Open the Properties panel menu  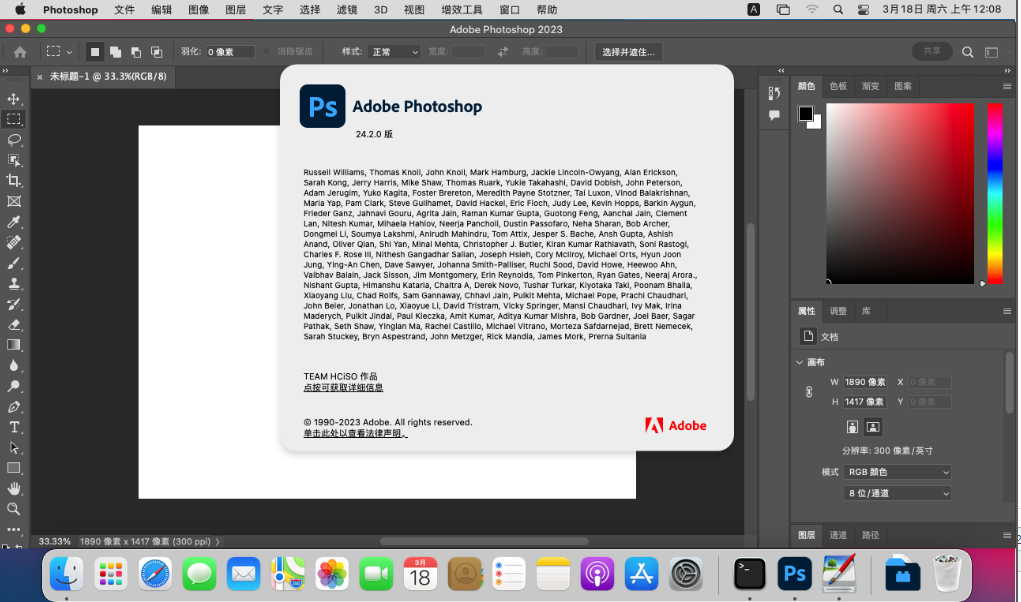(1007, 311)
